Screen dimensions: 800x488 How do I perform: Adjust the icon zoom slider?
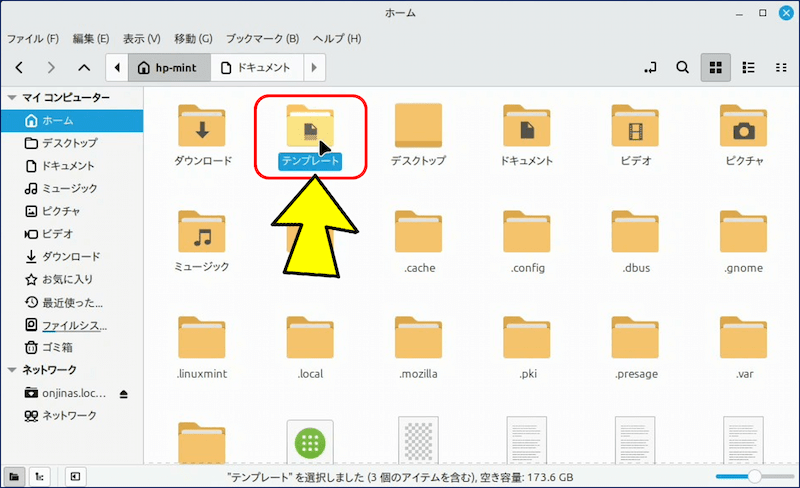(x=755, y=476)
